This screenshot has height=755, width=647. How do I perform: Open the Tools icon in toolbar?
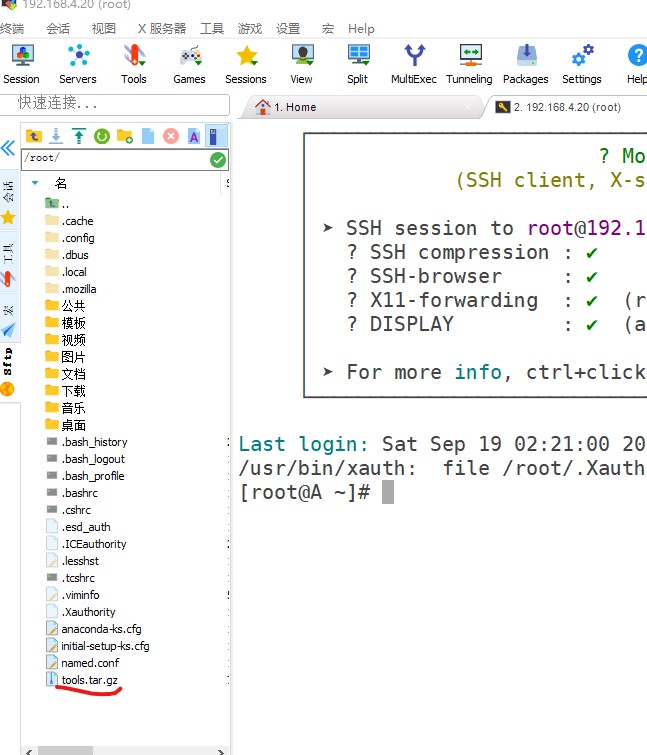point(134,64)
